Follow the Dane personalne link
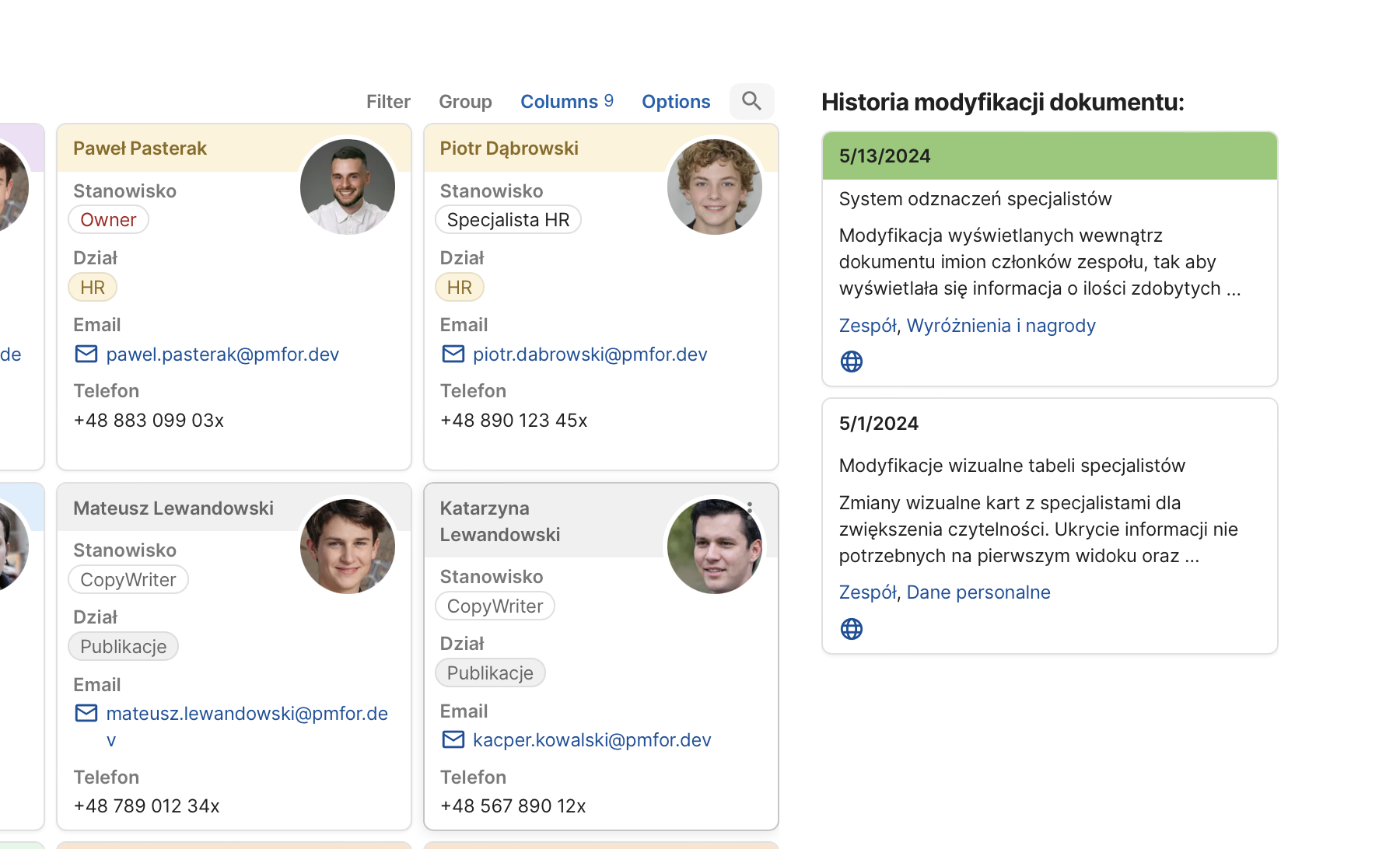Screen dimensions: 1400x849 (x=978, y=592)
